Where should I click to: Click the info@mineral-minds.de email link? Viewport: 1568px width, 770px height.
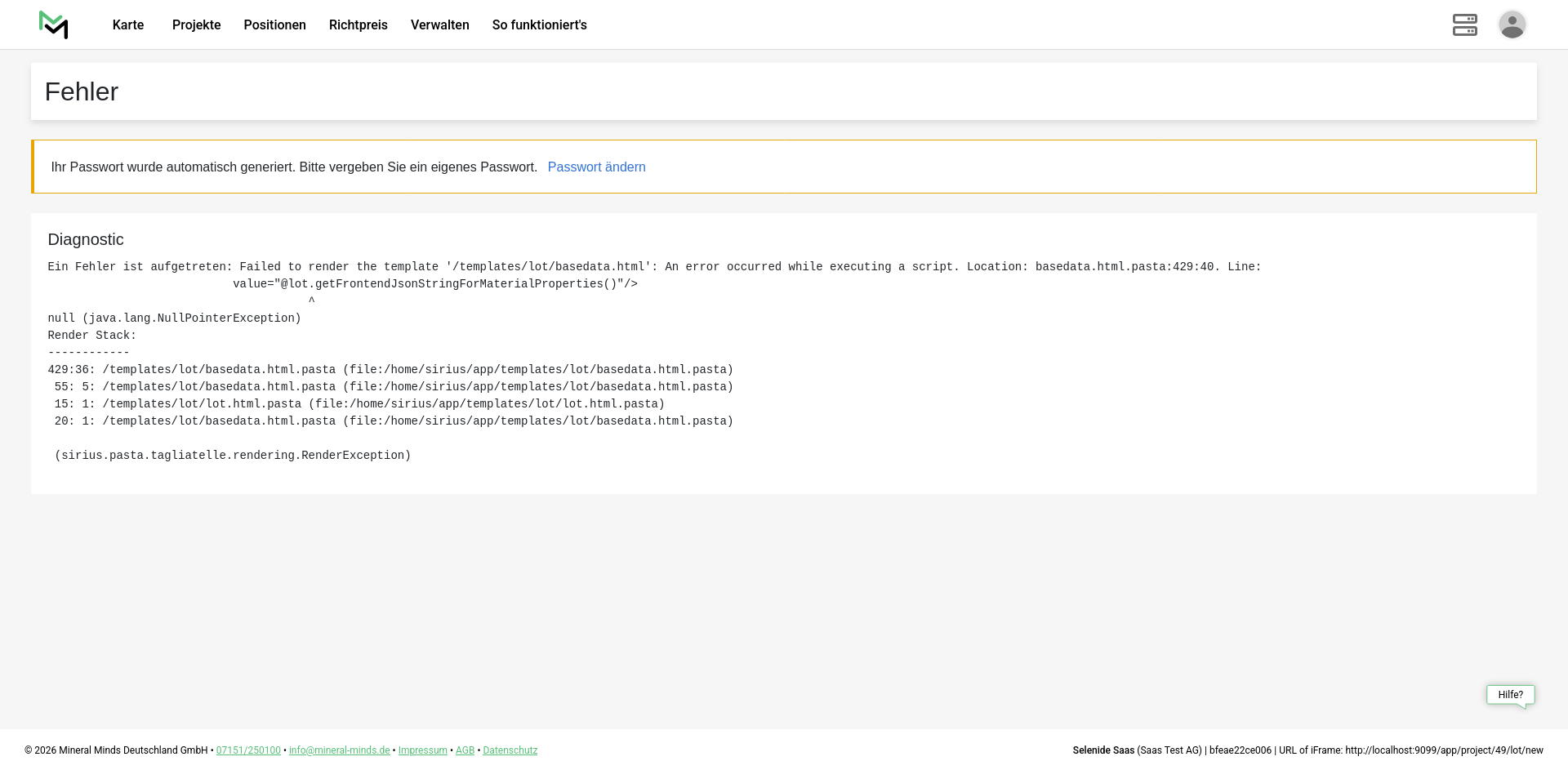point(339,750)
